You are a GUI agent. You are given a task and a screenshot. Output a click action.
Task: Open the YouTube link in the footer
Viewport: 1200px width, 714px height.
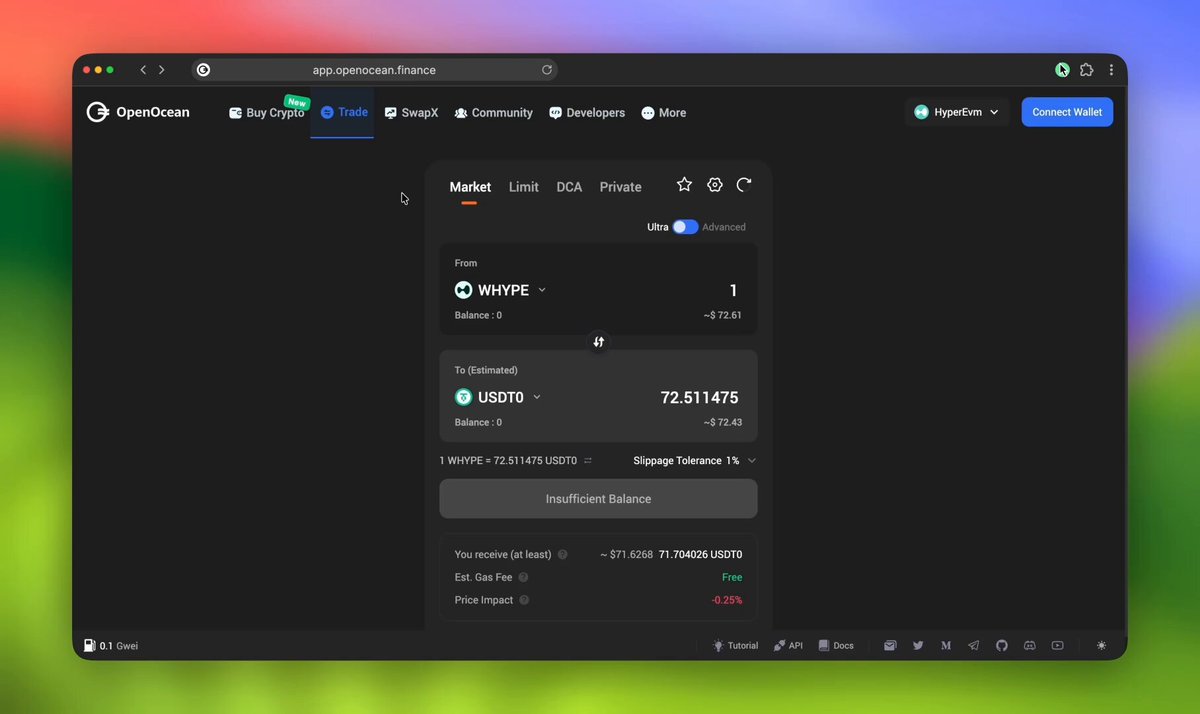(x=1058, y=646)
